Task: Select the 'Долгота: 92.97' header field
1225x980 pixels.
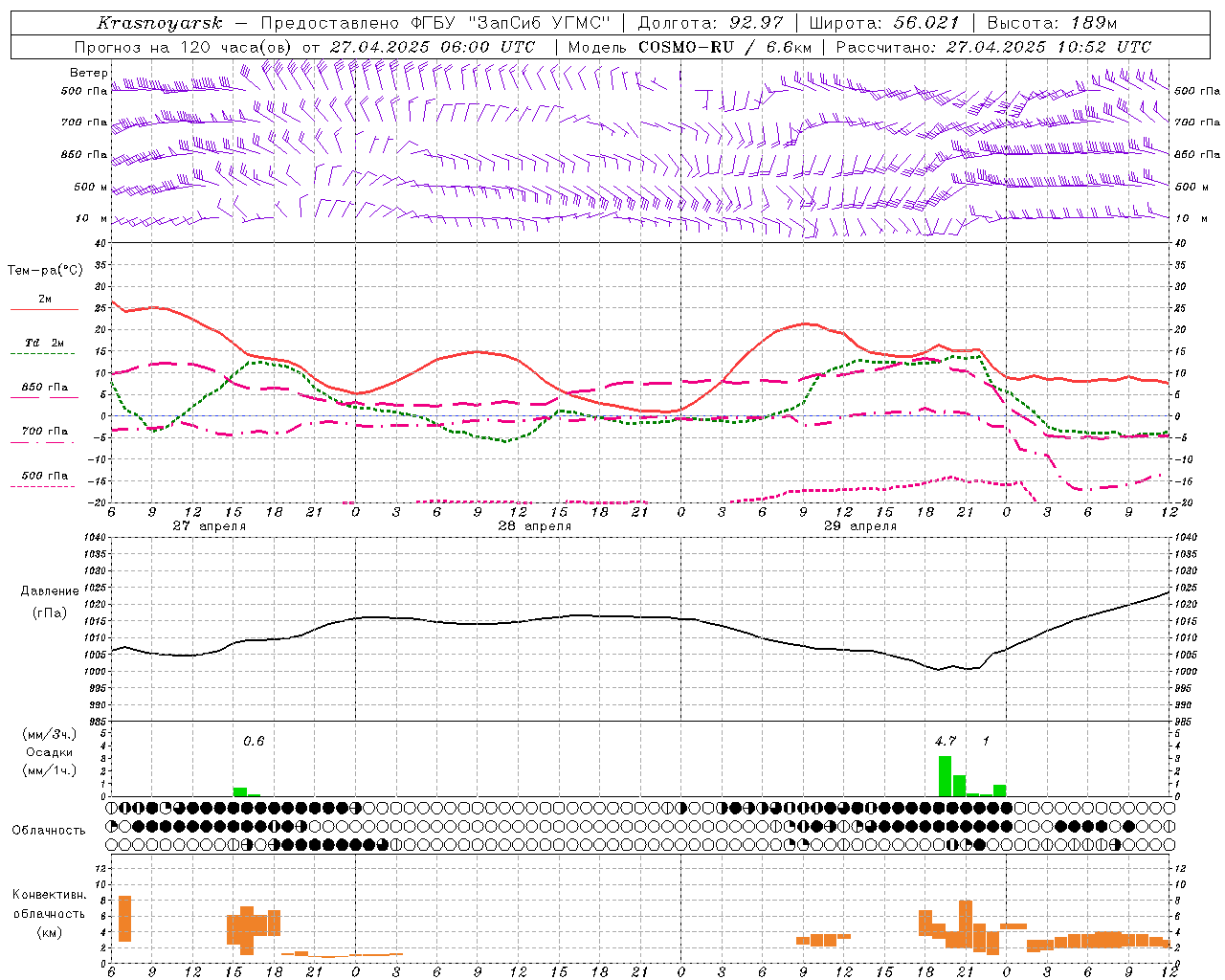Action: tap(710, 23)
